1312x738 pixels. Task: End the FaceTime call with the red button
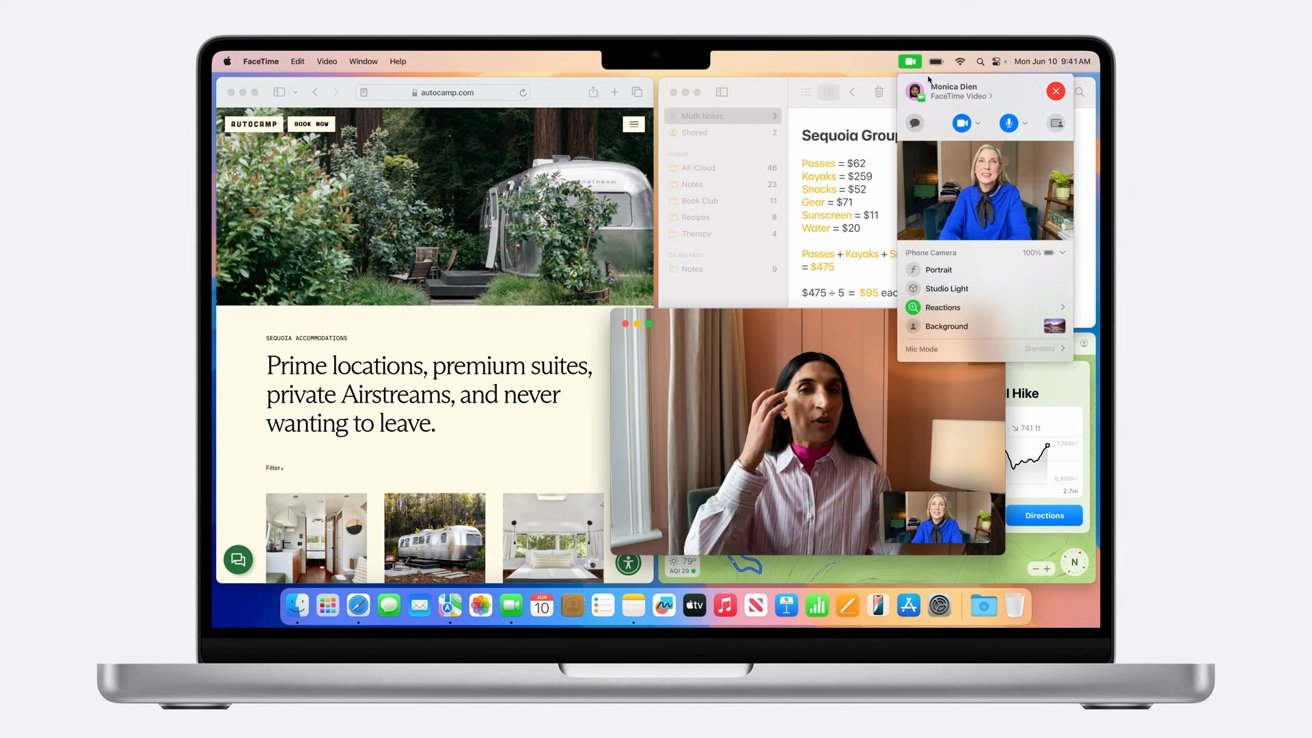pos(1055,91)
